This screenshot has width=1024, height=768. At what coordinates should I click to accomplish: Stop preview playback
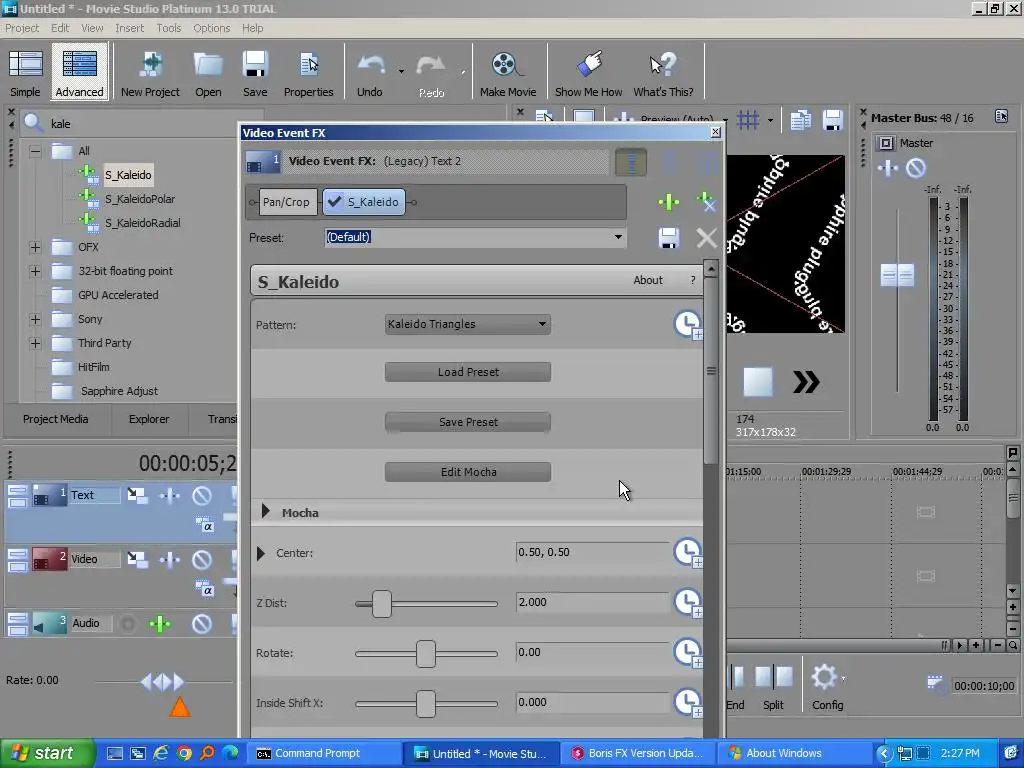tap(758, 382)
